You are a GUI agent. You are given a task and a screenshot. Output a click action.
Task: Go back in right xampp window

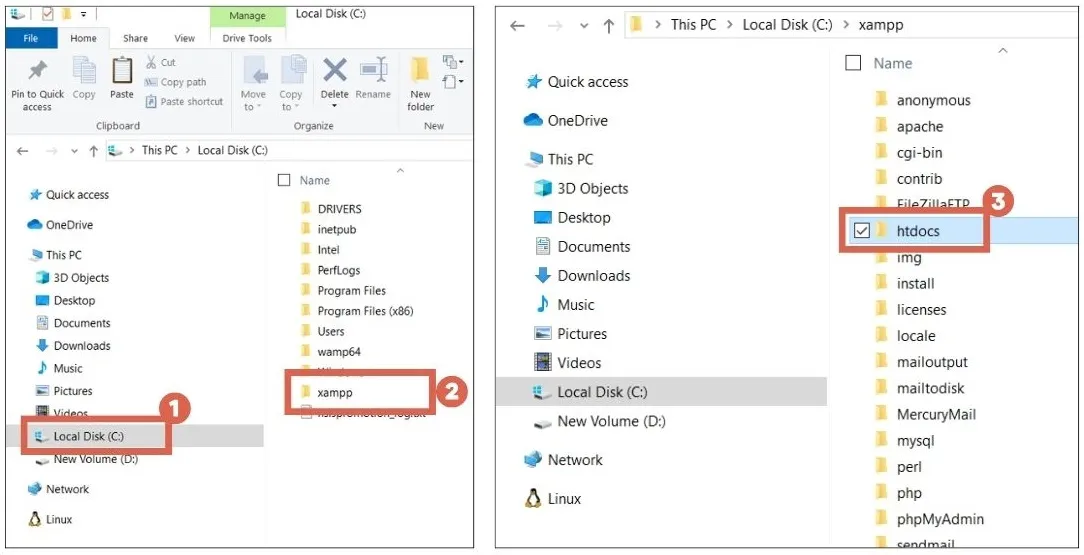(517, 26)
